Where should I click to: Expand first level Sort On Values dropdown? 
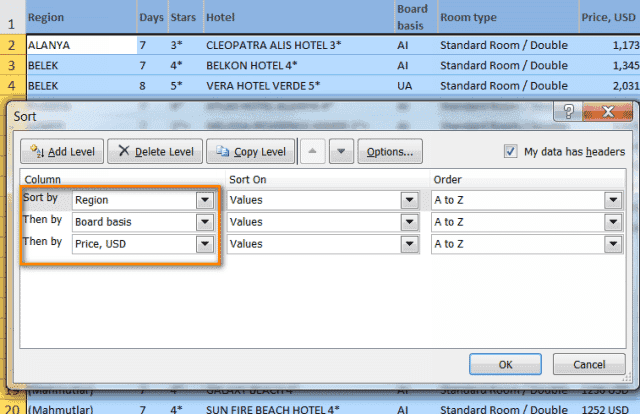(x=408, y=200)
